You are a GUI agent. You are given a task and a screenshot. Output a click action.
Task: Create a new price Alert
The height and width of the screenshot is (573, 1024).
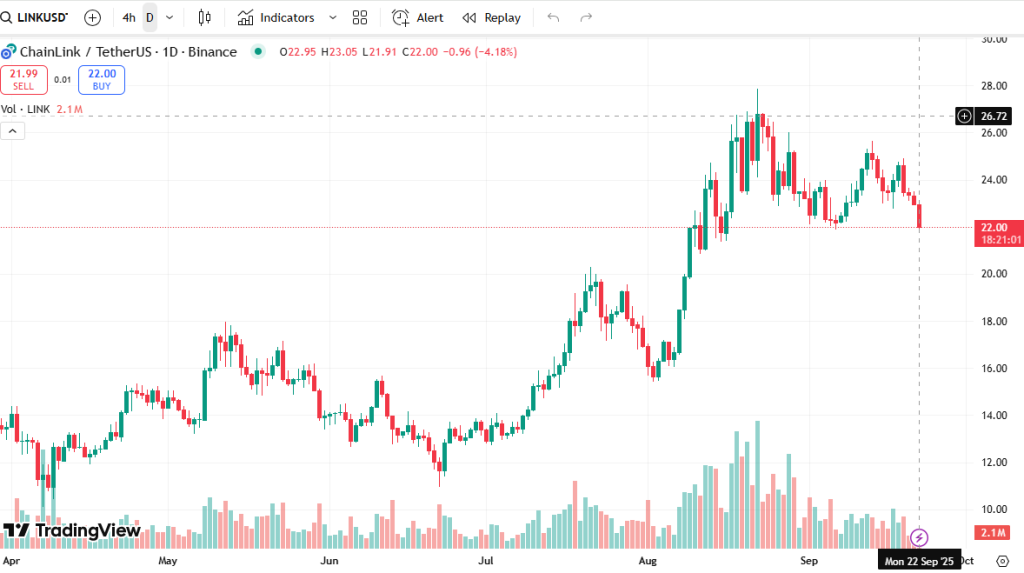(x=418, y=17)
